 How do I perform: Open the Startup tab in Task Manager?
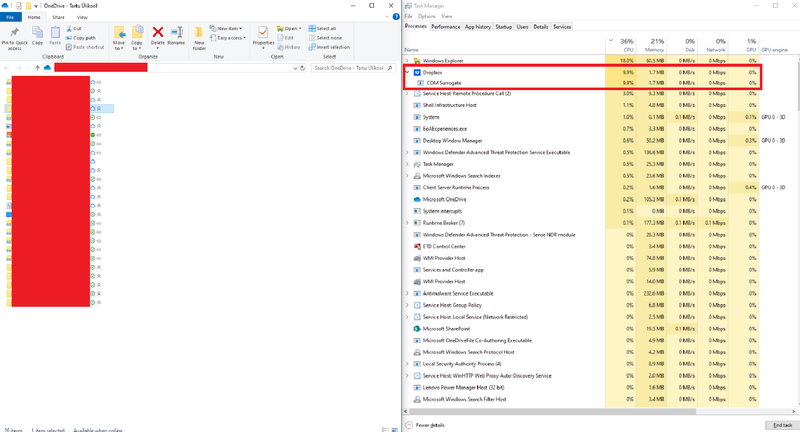tap(502, 27)
